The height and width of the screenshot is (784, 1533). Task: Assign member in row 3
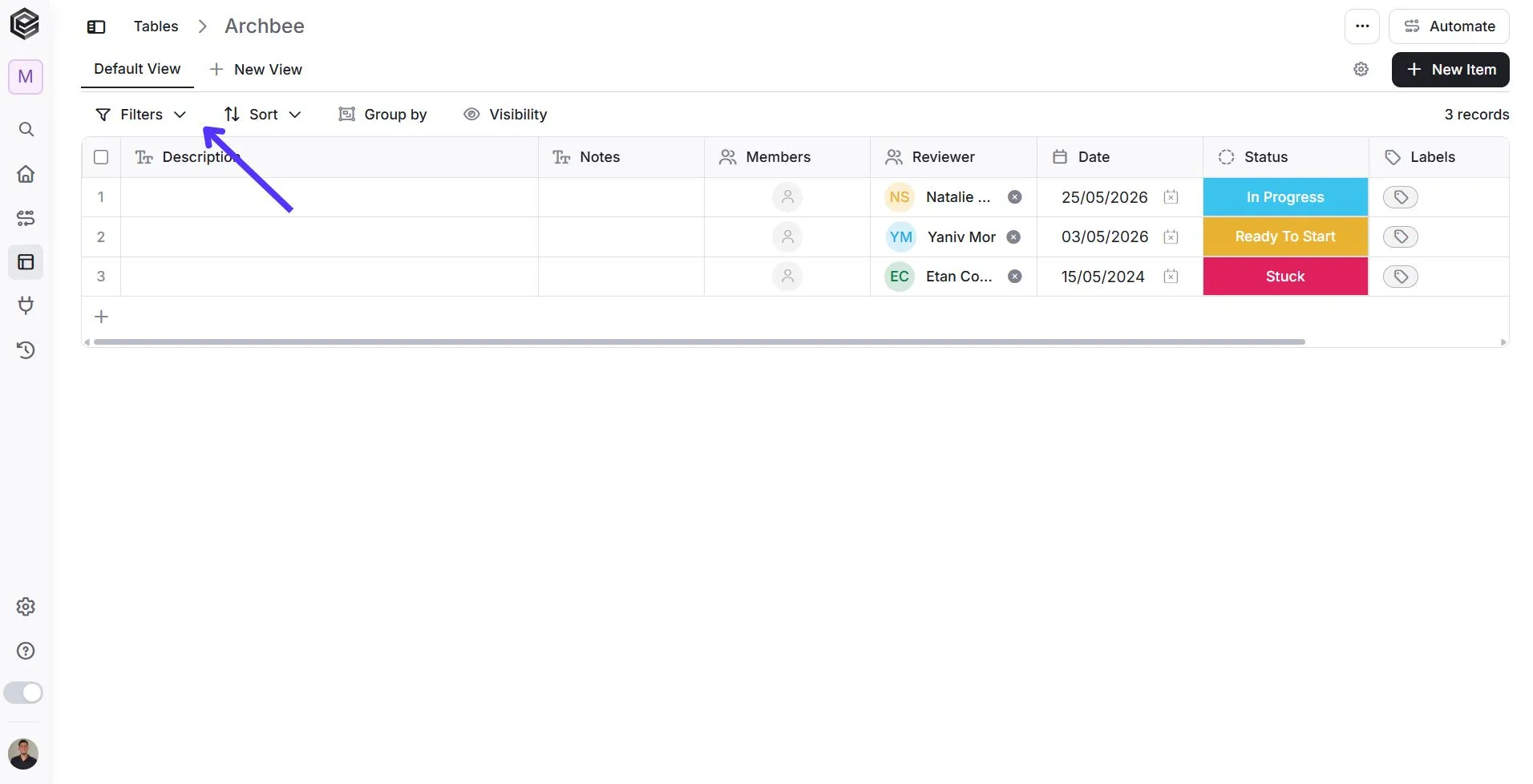(x=787, y=277)
